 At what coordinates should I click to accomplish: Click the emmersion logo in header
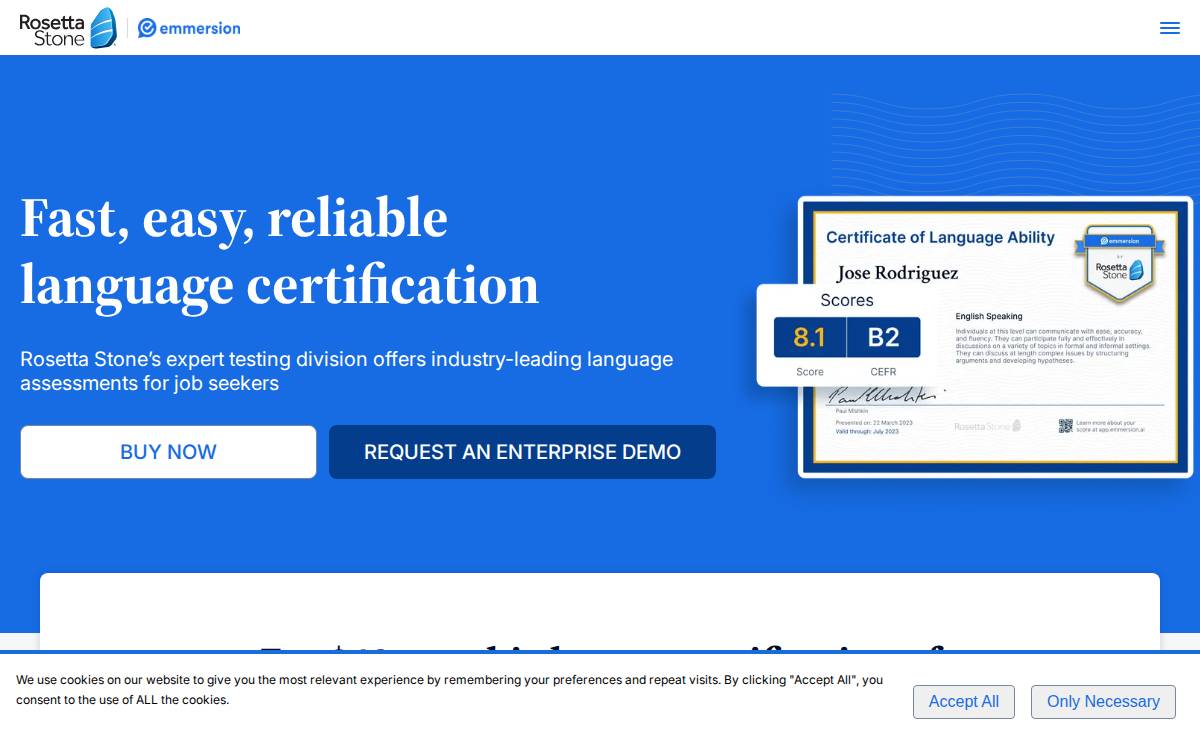coord(189,28)
